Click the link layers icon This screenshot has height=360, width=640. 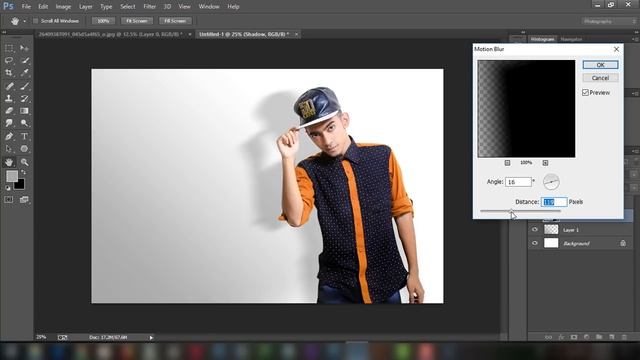[x=548, y=337]
